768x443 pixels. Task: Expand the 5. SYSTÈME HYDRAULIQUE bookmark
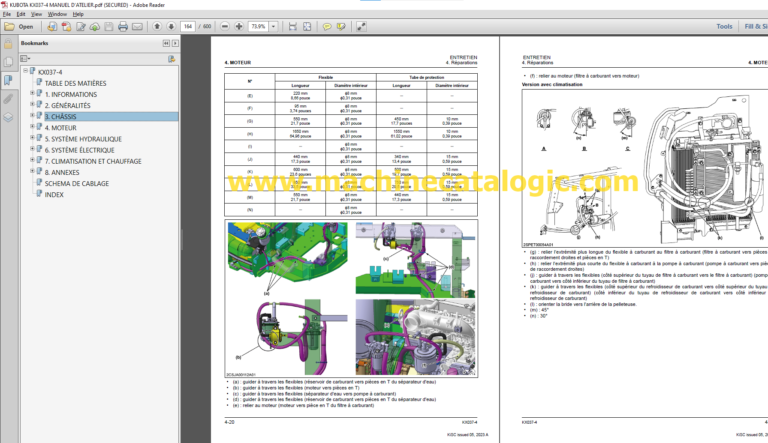tap(32, 138)
